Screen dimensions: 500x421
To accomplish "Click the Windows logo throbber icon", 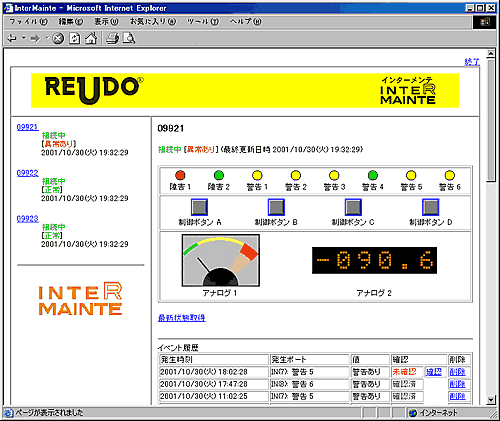I will coord(484,22).
